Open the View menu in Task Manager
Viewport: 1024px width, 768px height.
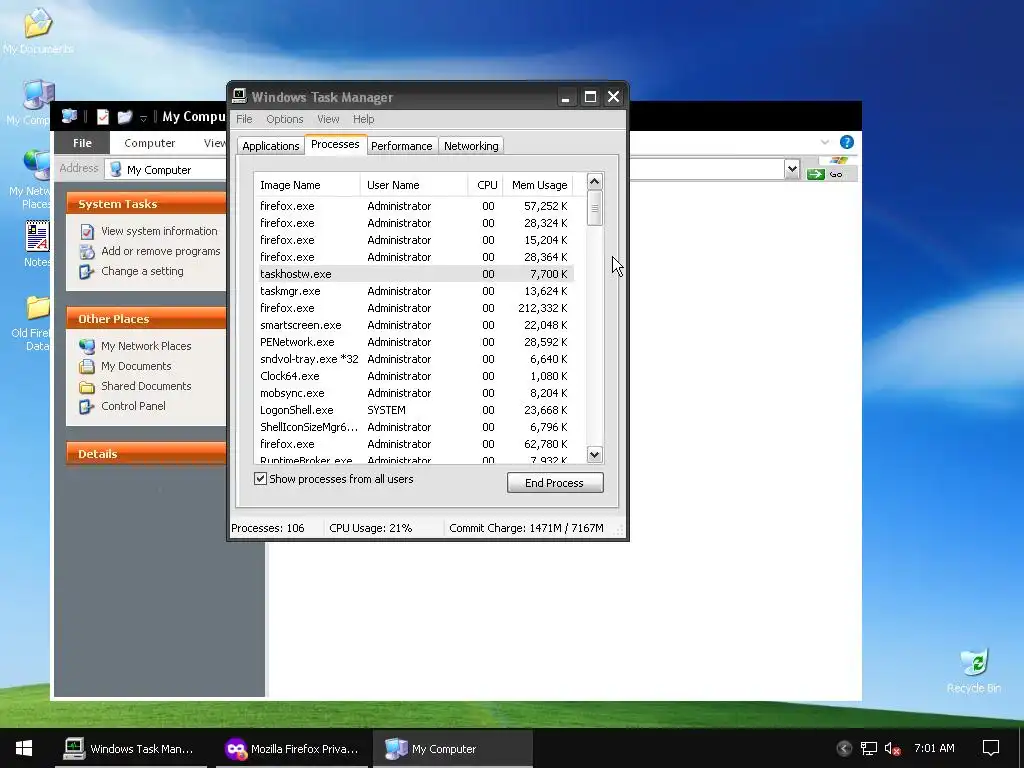[328, 119]
